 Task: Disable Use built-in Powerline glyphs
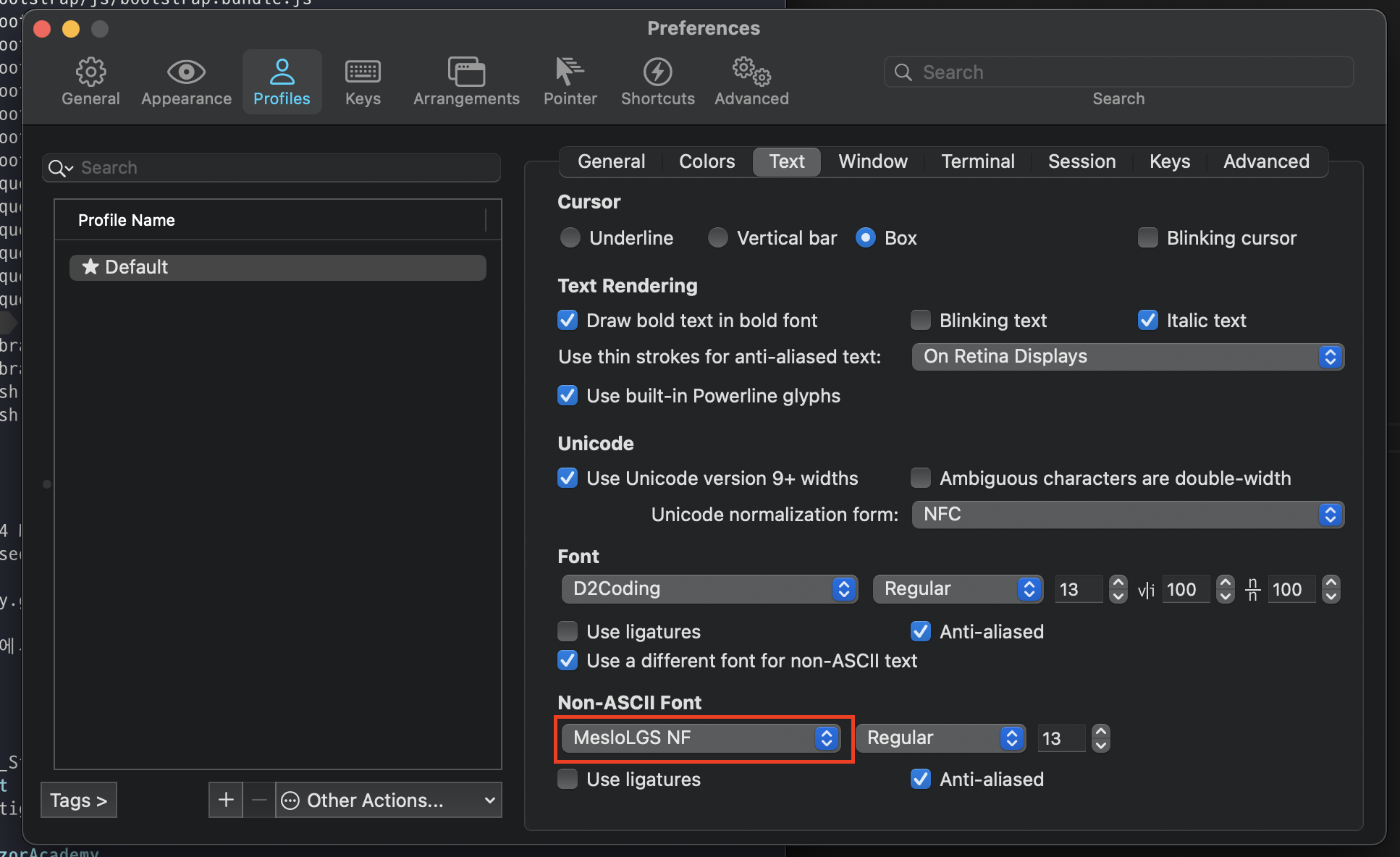tap(568, 396)
